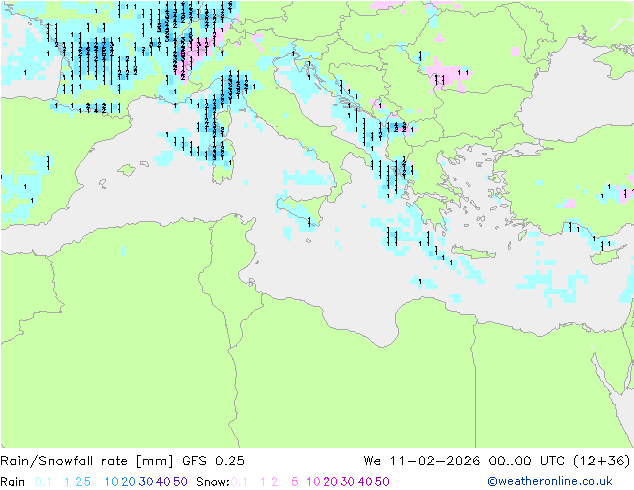
Task: Click the Cyprus island on map
Action: click(608, 255)
